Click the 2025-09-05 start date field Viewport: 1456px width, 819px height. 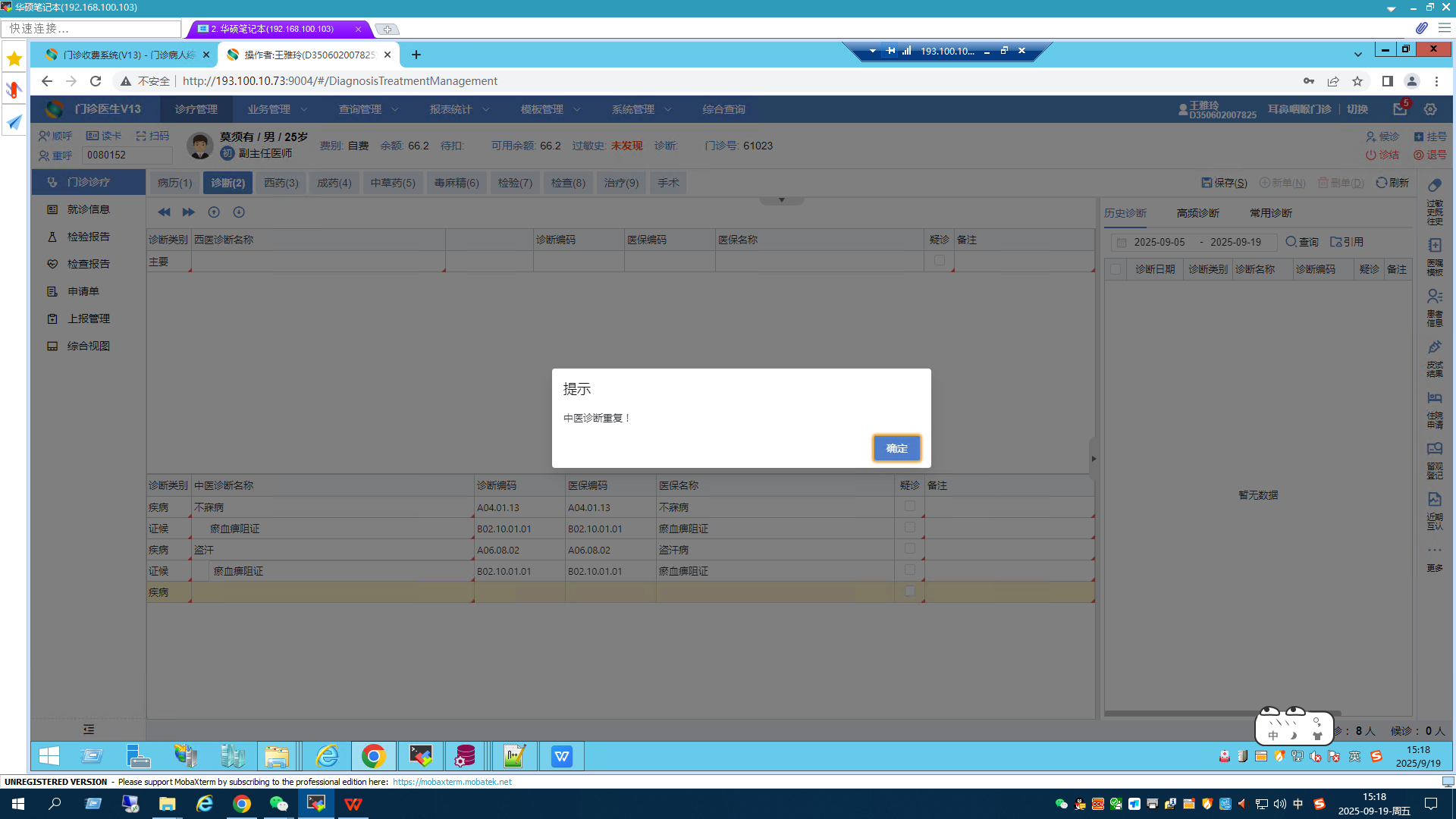pyautogui.click(x=1159, y=242)
